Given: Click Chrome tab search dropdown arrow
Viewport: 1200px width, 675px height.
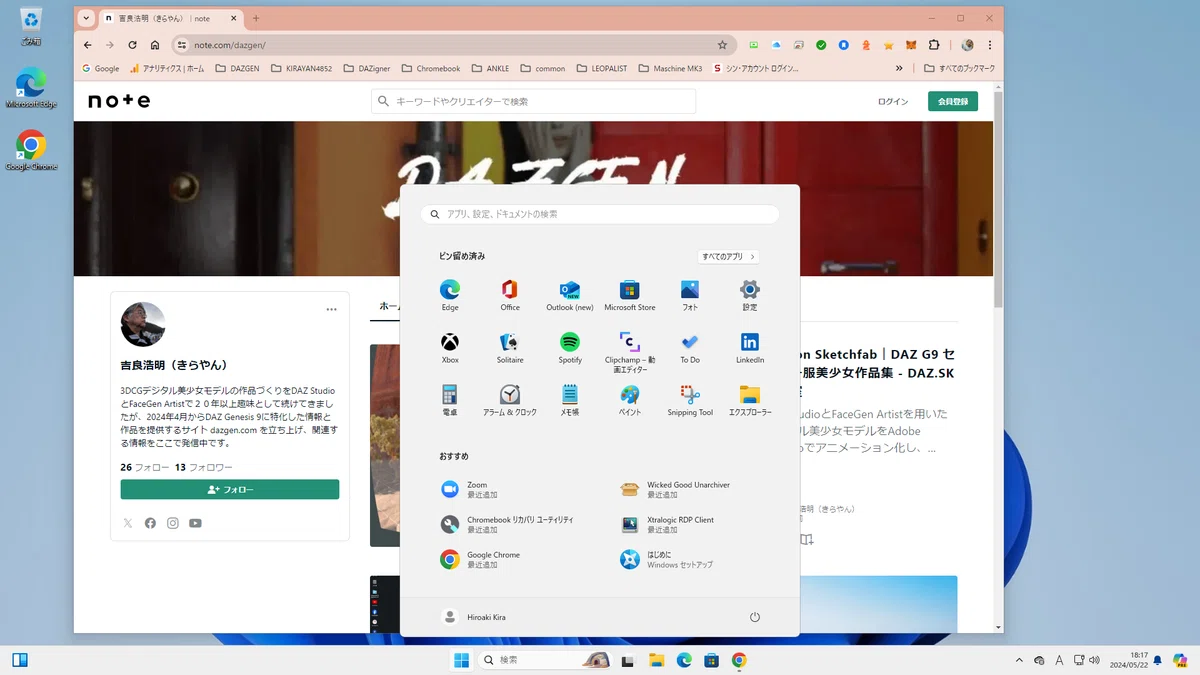Looking at the screenshot, I should 86,18.
